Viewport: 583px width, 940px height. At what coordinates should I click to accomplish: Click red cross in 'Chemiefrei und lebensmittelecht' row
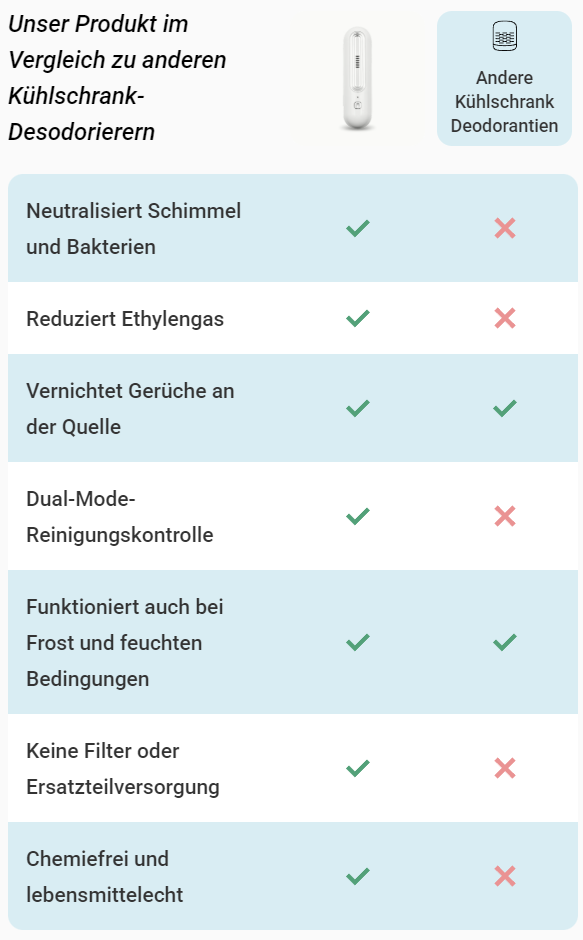pyautogui.click(x=505, y=876)
